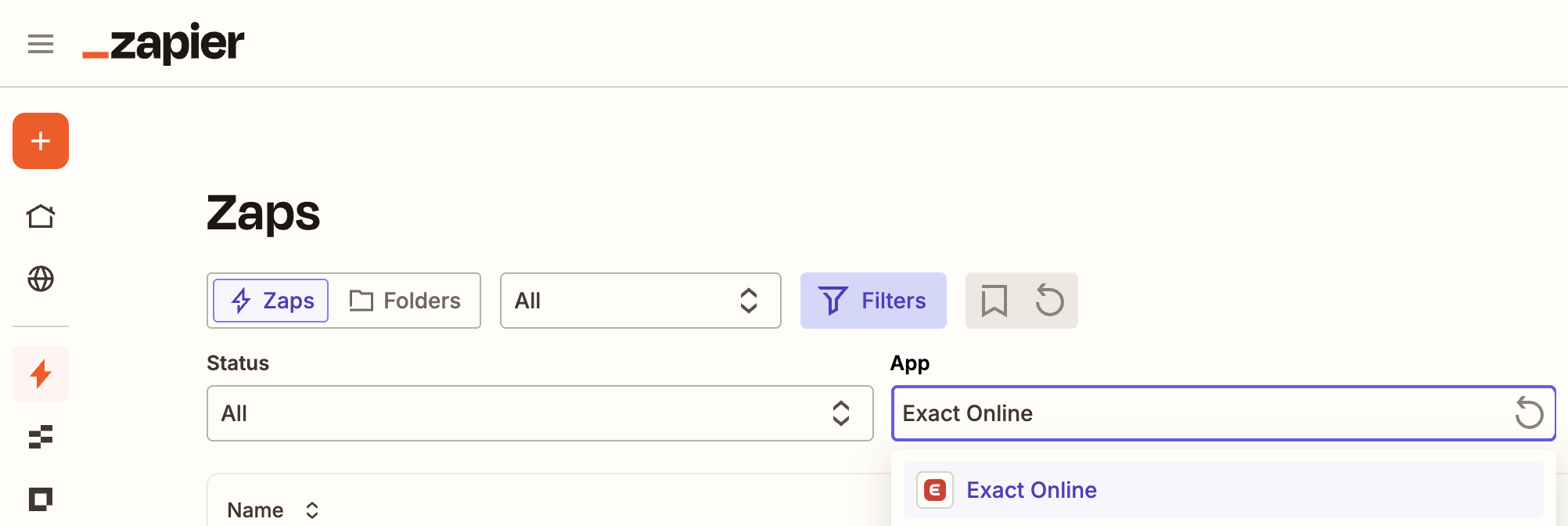This screenshot has width=1568, height=526.
Task: Go to Home in sidebar
Action: click(x=41, y=216)
